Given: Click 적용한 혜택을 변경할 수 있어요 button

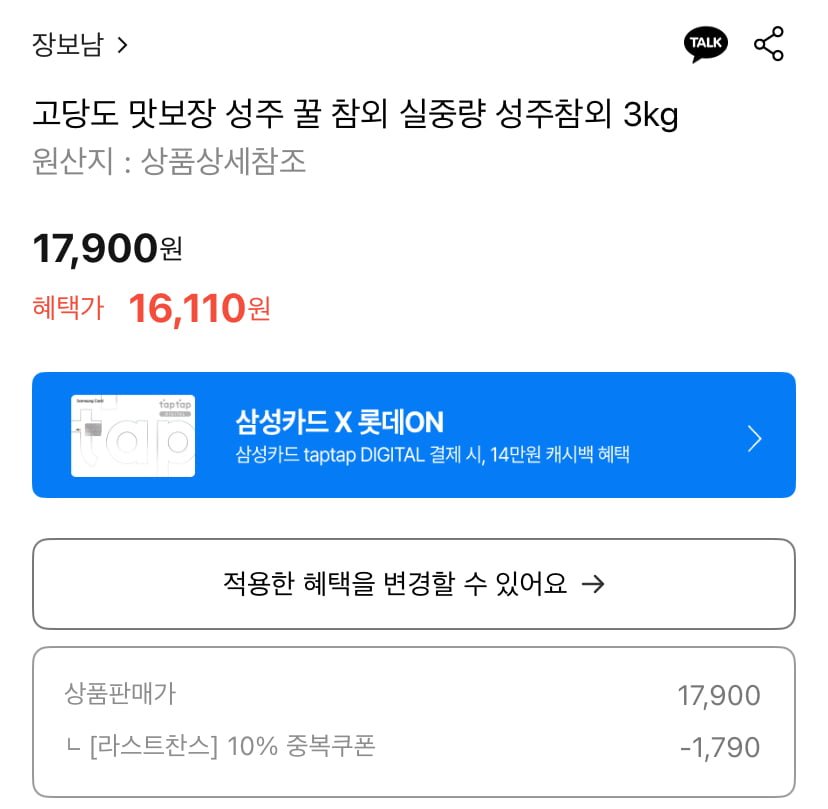Looking at the screenshot, I should [x=414, y=584].
